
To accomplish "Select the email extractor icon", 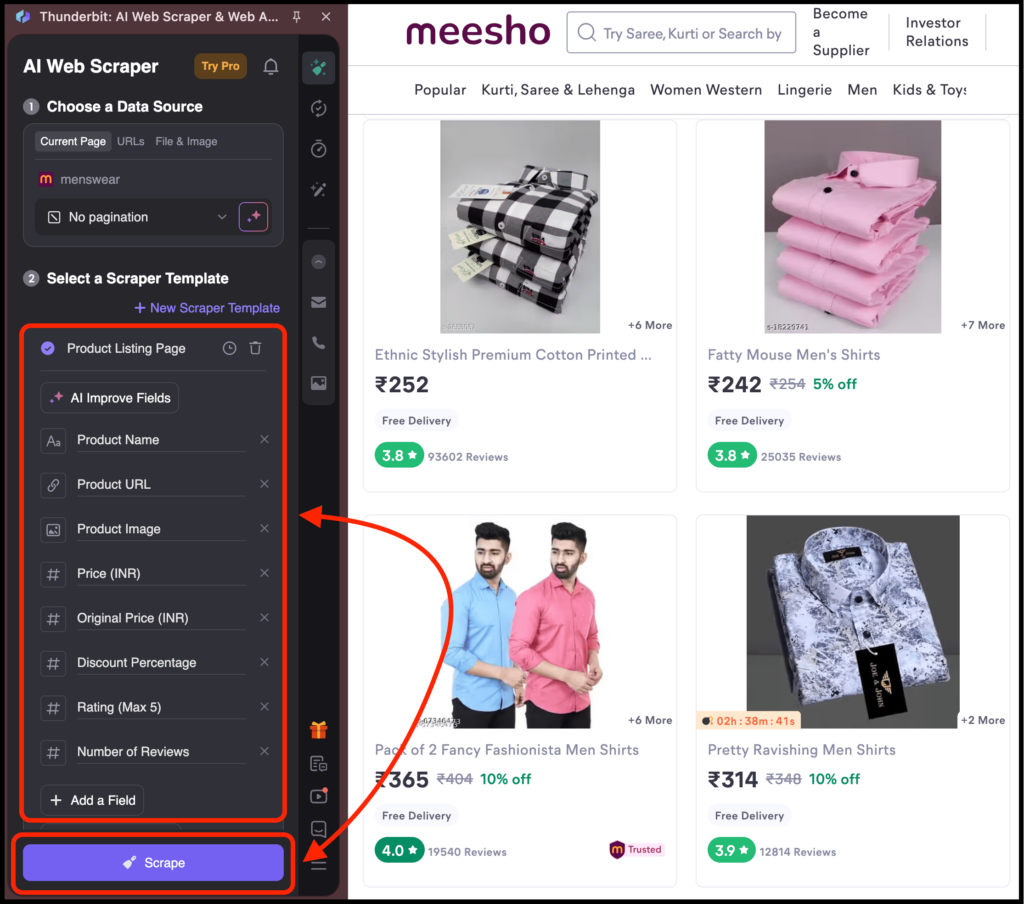I will click(x=318, y=302).
